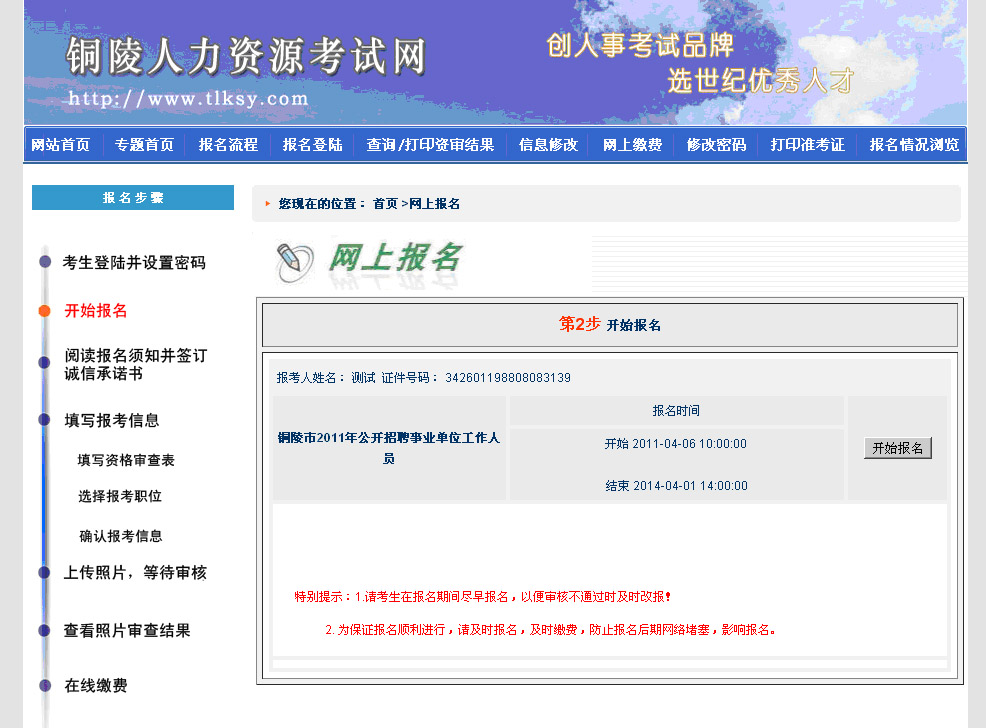Click the 网上报名 breadcrumb text
The height and width of the screenshot is (728, 986).
coord(435,204)
